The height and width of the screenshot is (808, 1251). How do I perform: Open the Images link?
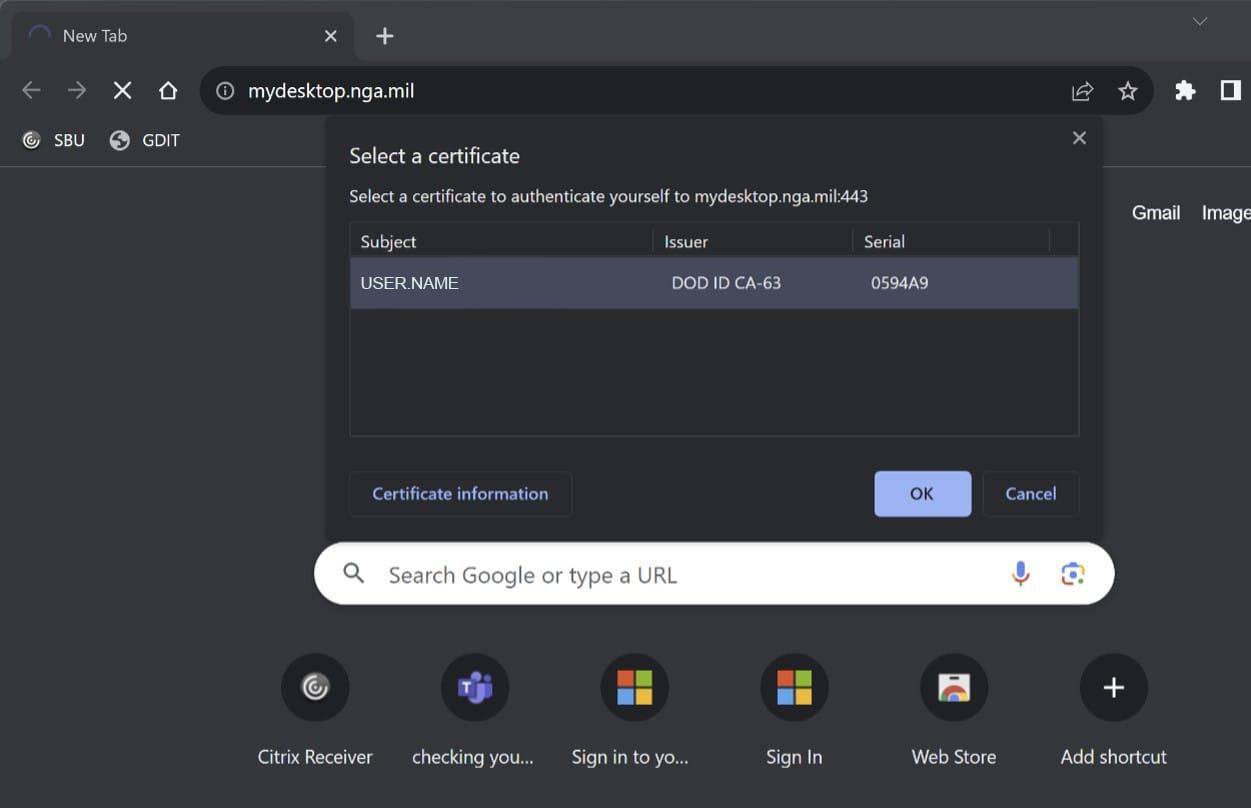point(1226,213)
